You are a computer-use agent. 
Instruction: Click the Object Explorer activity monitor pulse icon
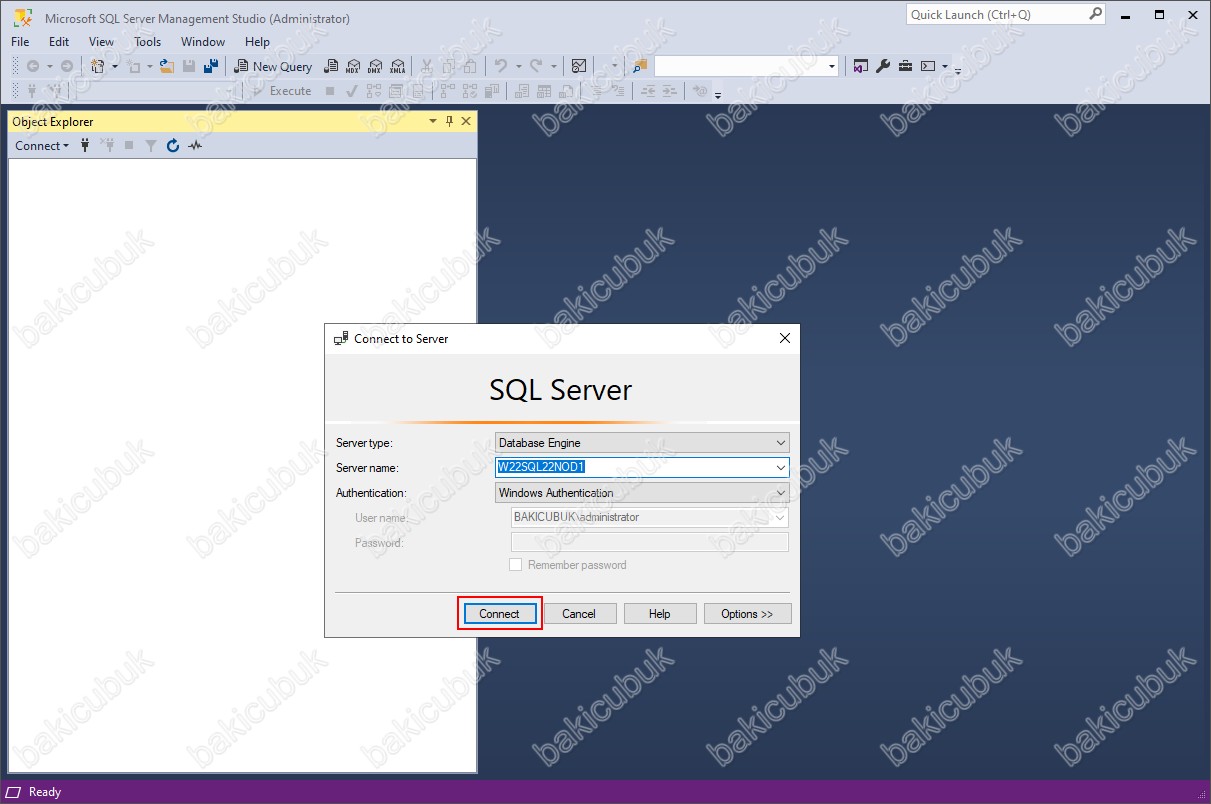point(195,146)
